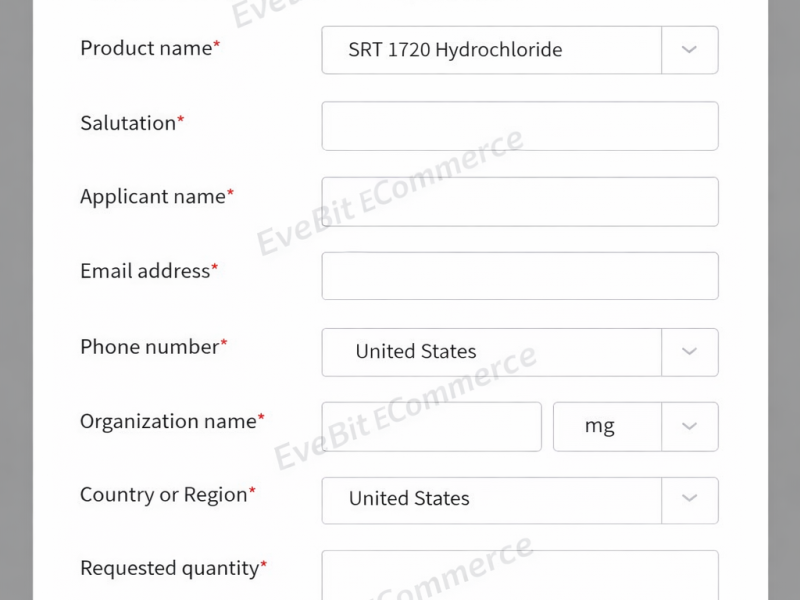Open the Country or Region United States selector
800x600 pixels.
tap(491, 498)
